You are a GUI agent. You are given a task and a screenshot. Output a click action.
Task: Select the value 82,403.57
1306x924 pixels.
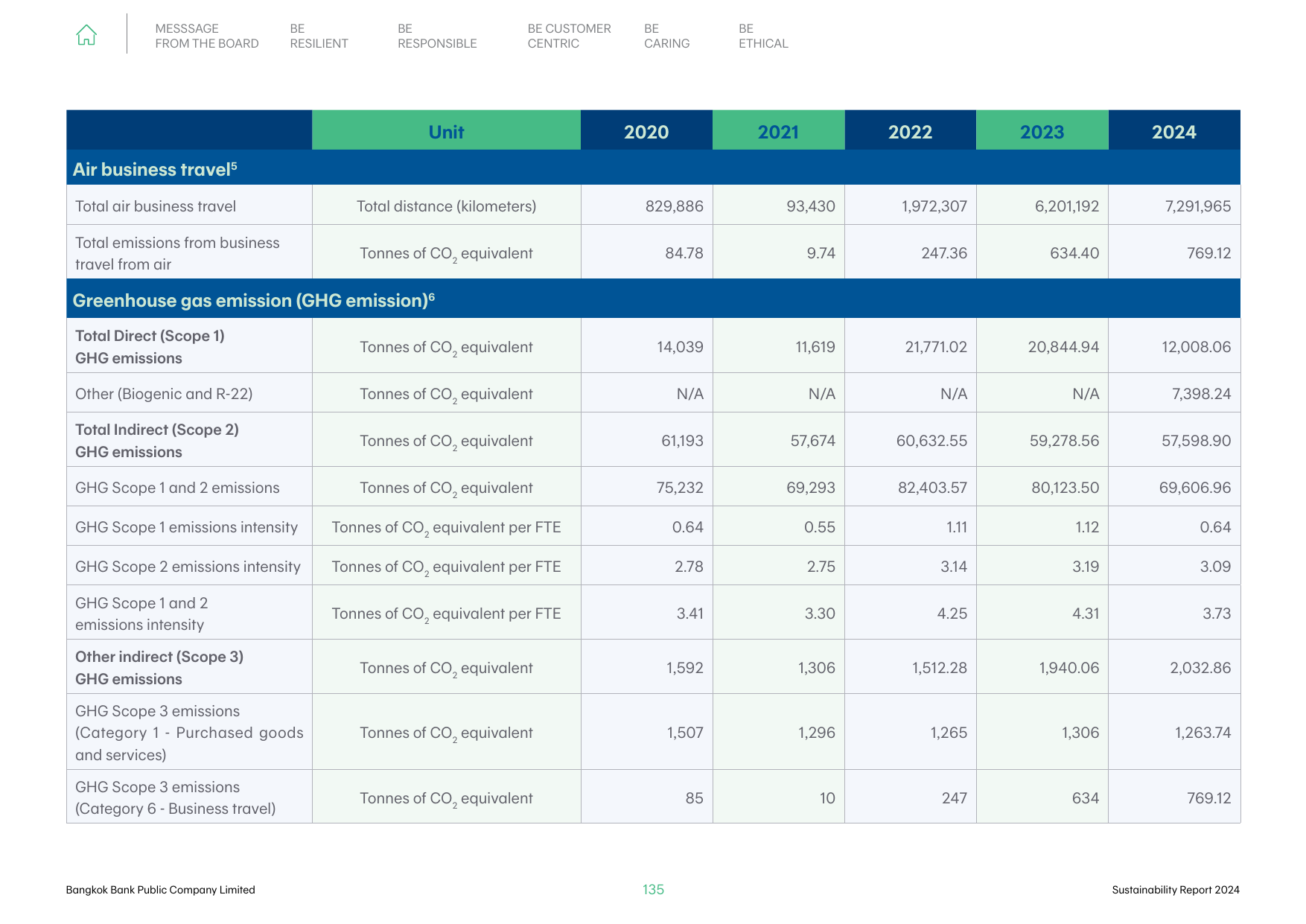coord(932,488)
